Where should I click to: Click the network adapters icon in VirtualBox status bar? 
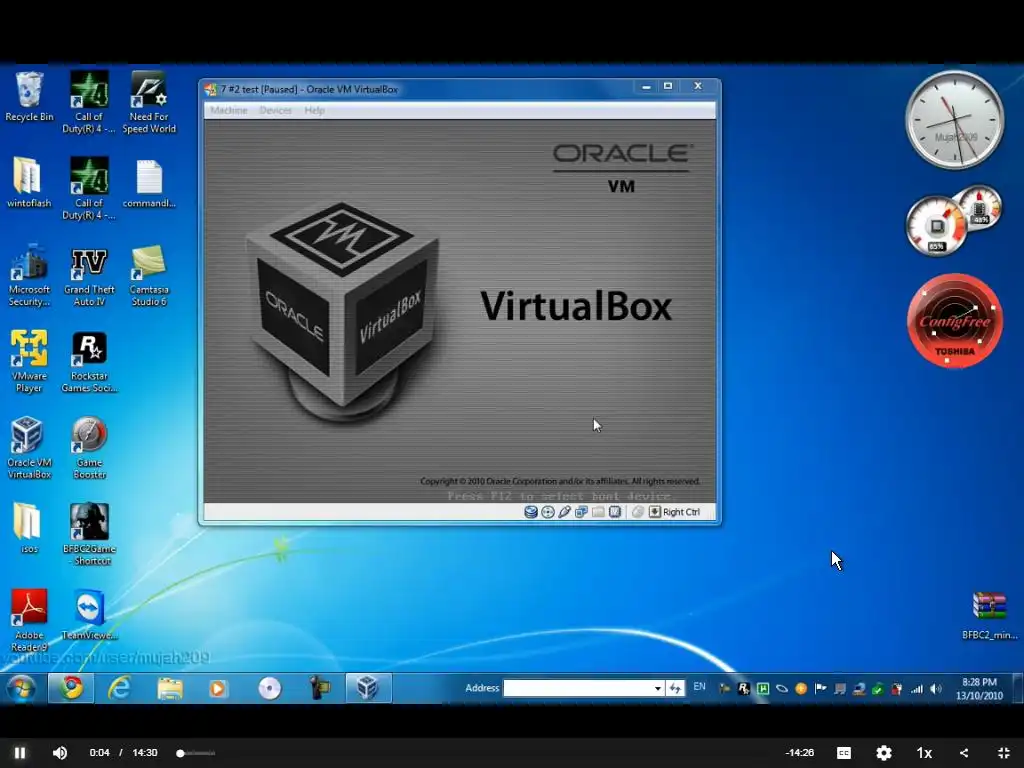581,512
